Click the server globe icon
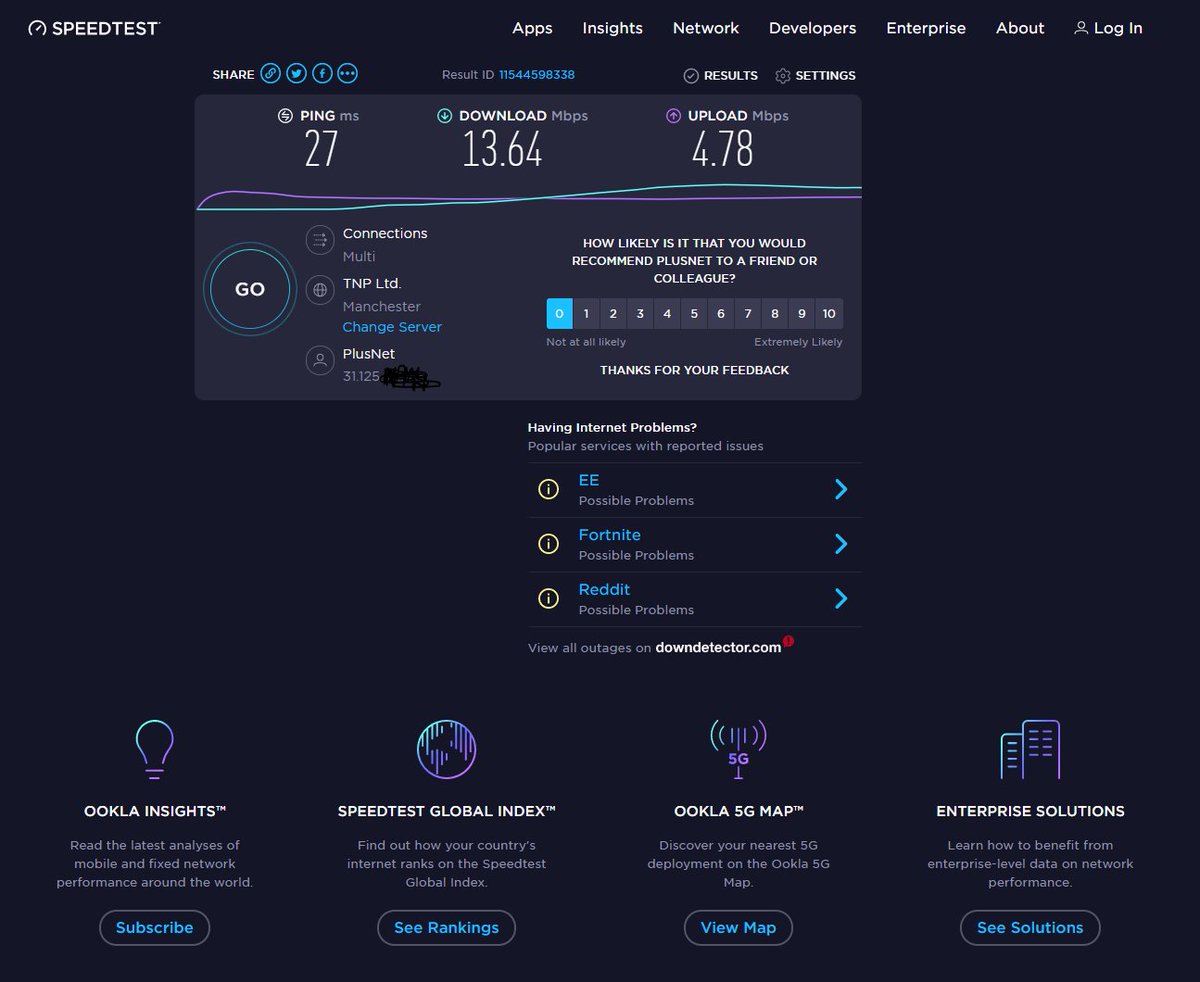Image resolution: width=1200 pixels, height=982 pixels. 320,291
